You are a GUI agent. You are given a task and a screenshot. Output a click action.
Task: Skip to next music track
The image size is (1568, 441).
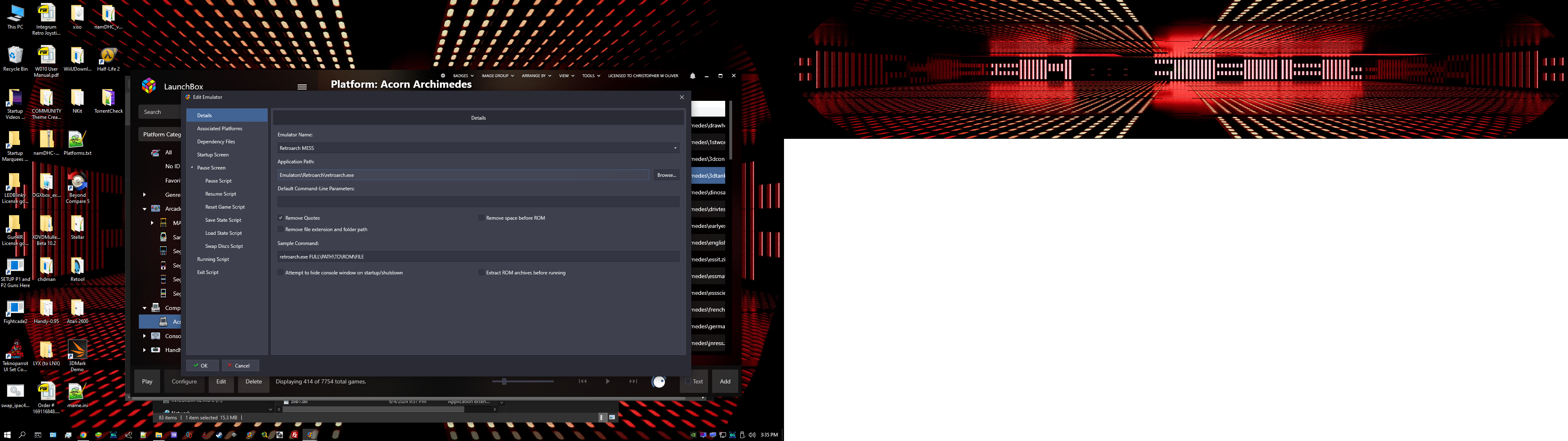pyautogui.click(x=633, y=381)
